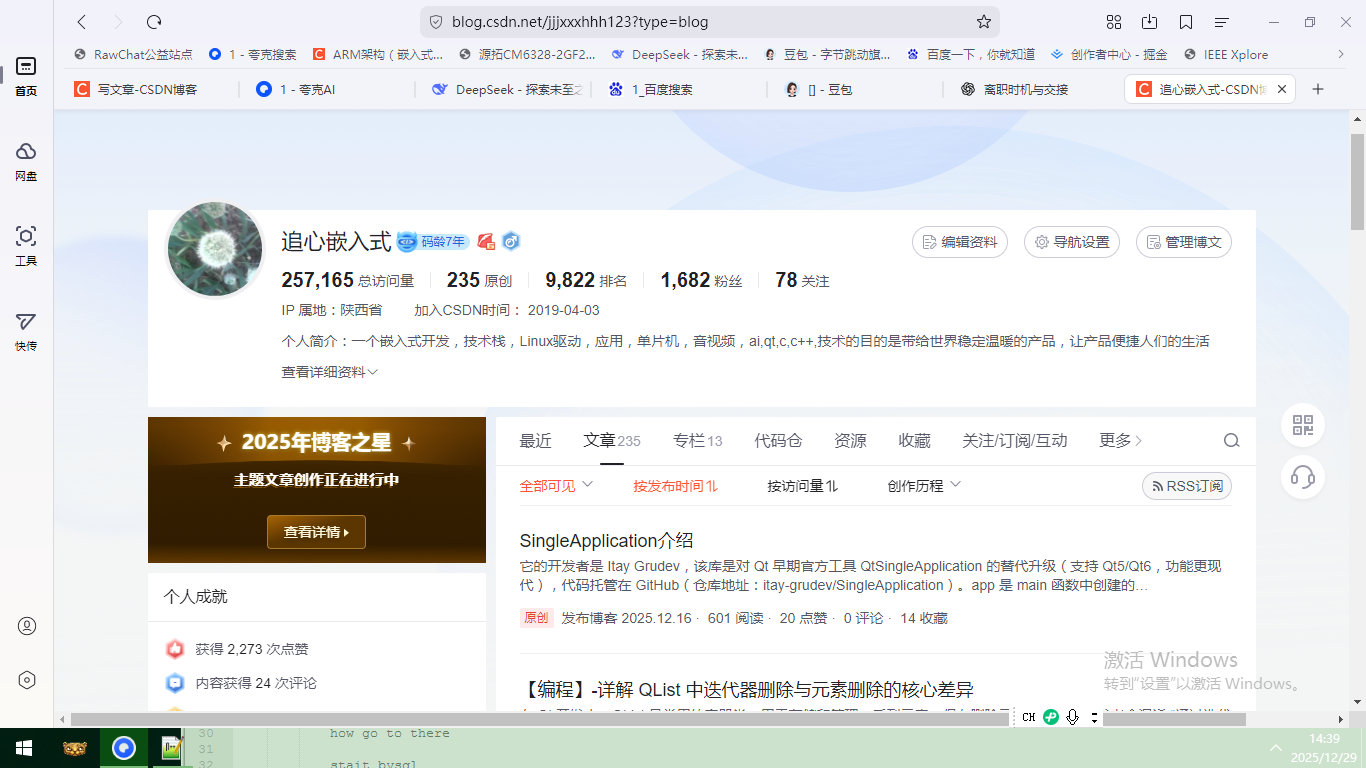
Task: Switch to the DeepSeek browser tab
Action: (507, 89)
